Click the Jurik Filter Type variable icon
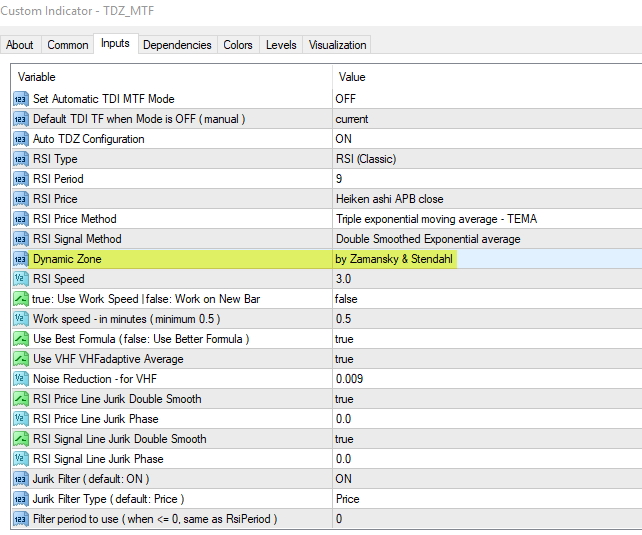 coord(21,499)
